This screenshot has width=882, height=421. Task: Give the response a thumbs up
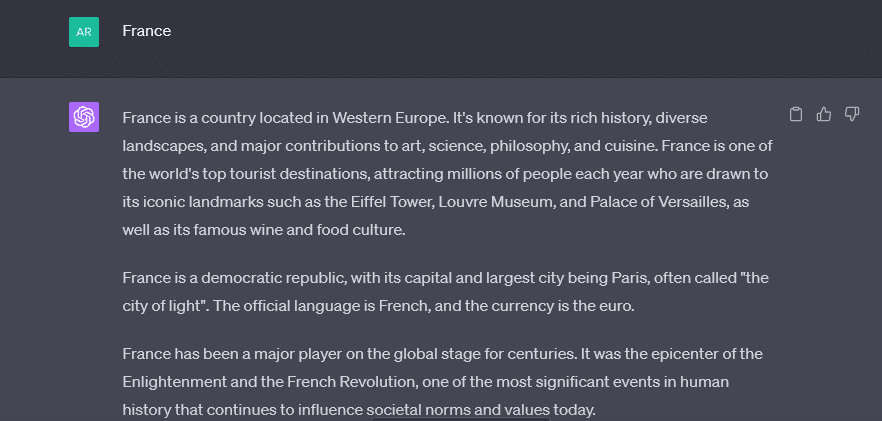pos(824,114)
